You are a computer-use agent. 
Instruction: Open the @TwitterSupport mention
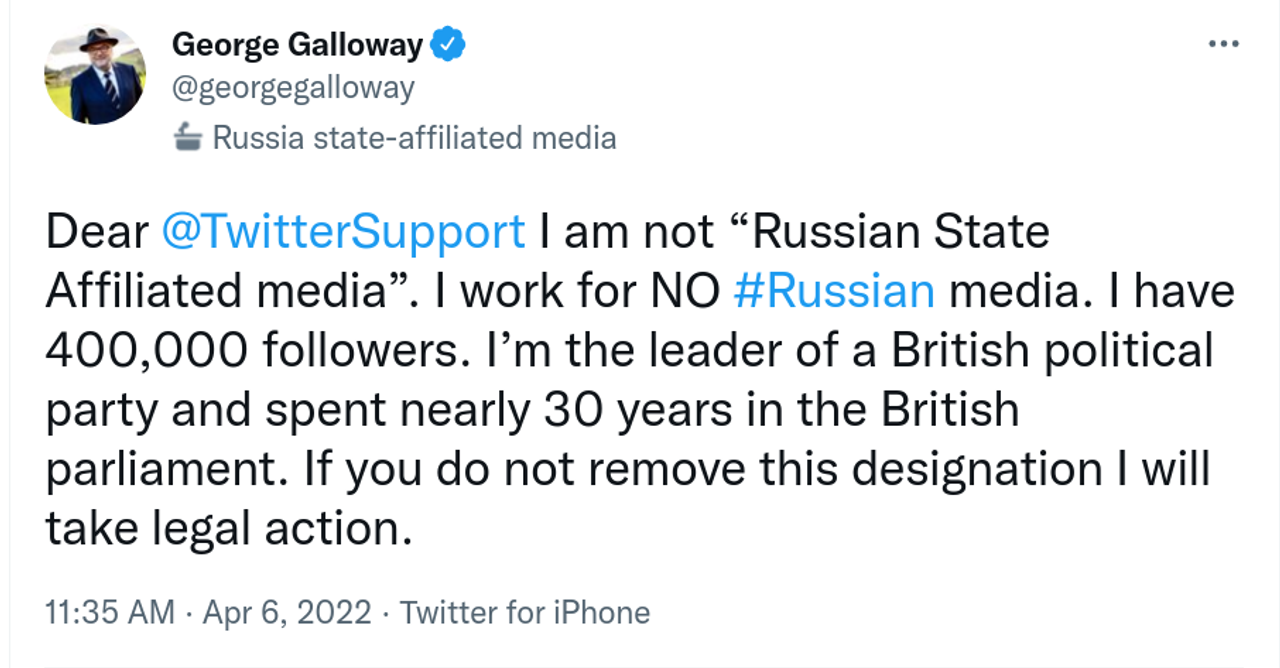[x=343, y=232]
